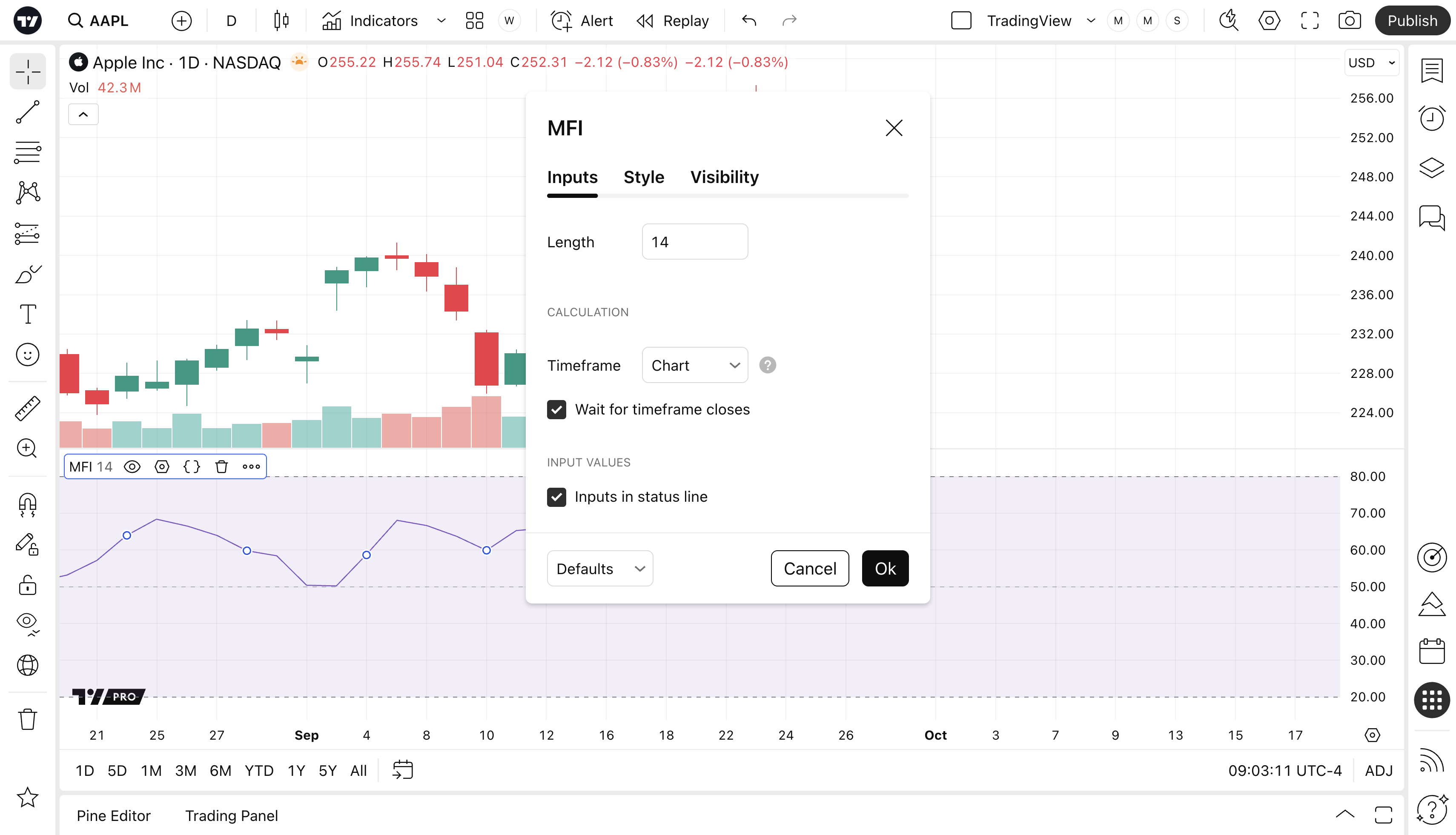Open MFI source code braces icon
The image size is (1456, 835).
[x=192, y=467]
